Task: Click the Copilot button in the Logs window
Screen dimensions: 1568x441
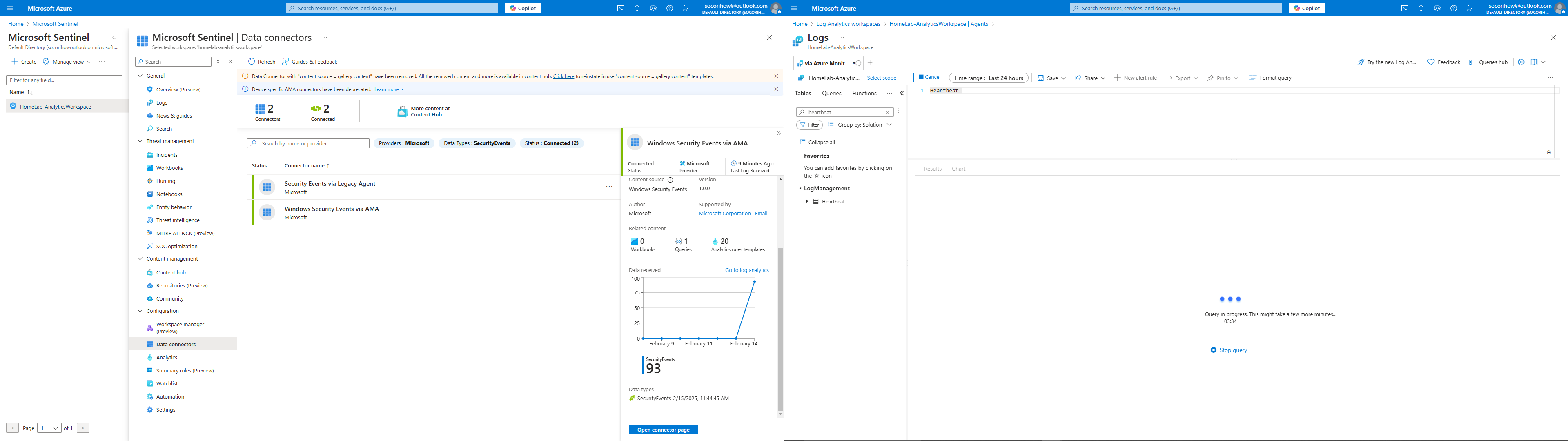Action: pyautogui.click(x=1306, y=9)
